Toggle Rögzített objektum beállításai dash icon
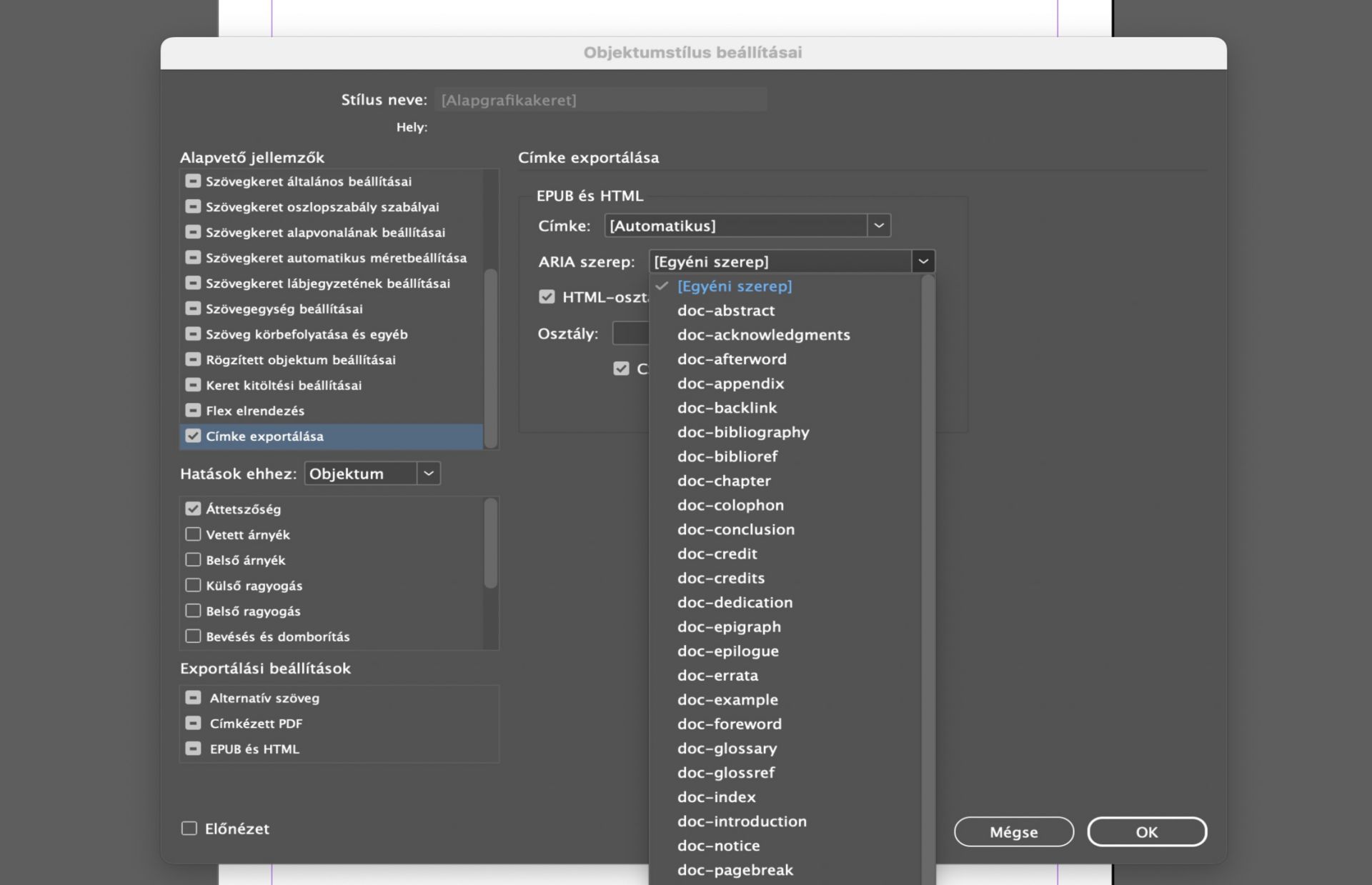 pyautogui.click(x=193, y=359)
